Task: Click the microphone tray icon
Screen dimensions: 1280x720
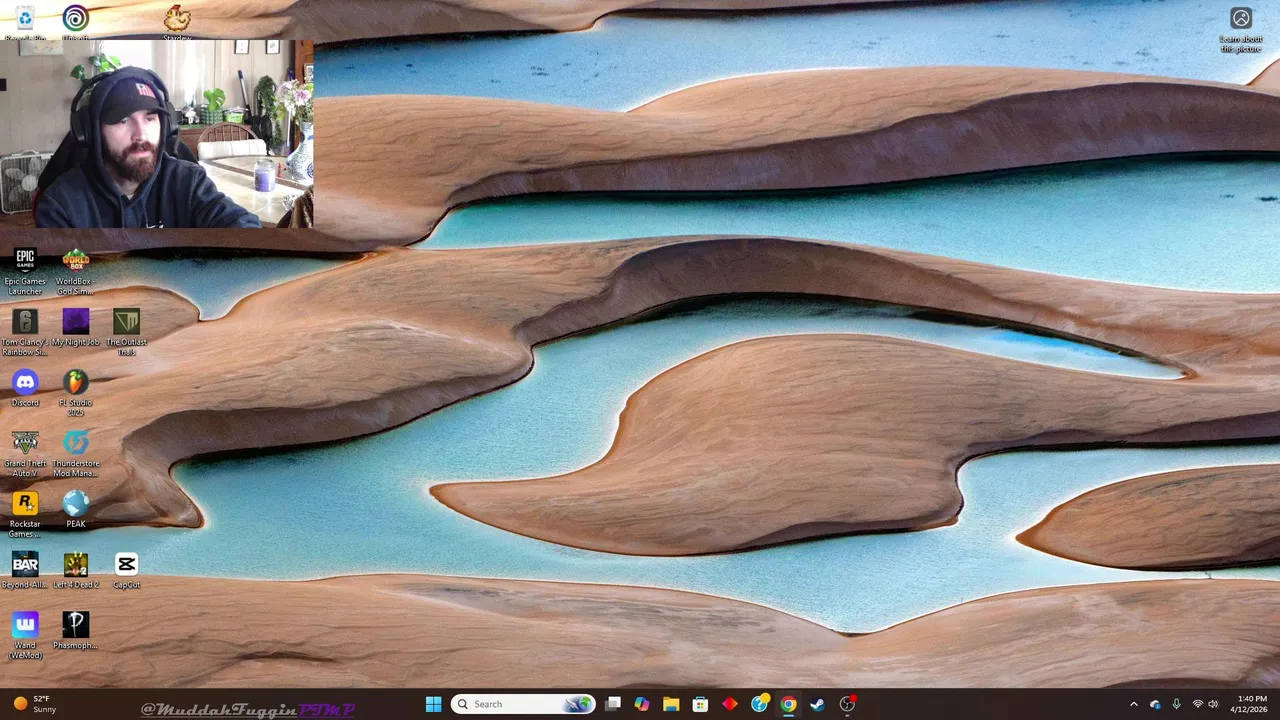Action: (1176, 704)
